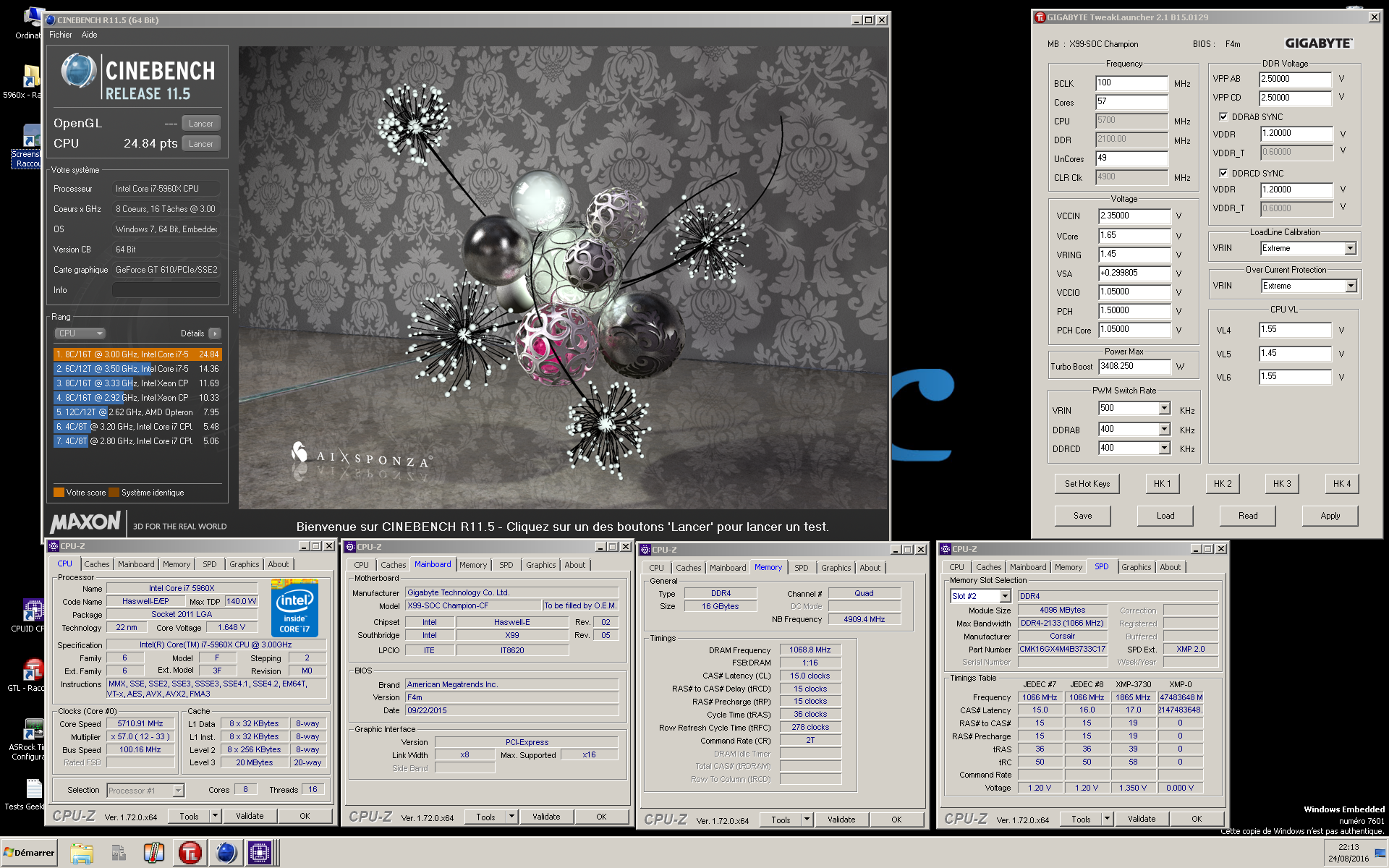
Task: Launch the OpenGL test with Lancer
Action: click(200, 124)
